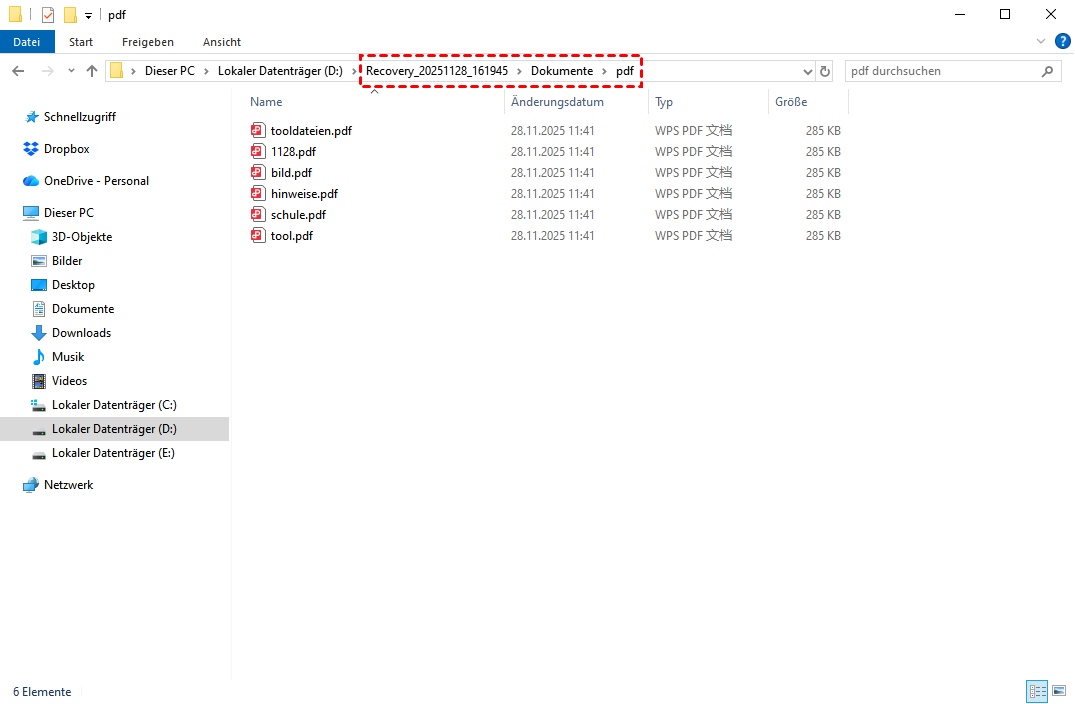Switch to large thumbnails view icon
This screenshot has width=1075, height=704.
1059,691
